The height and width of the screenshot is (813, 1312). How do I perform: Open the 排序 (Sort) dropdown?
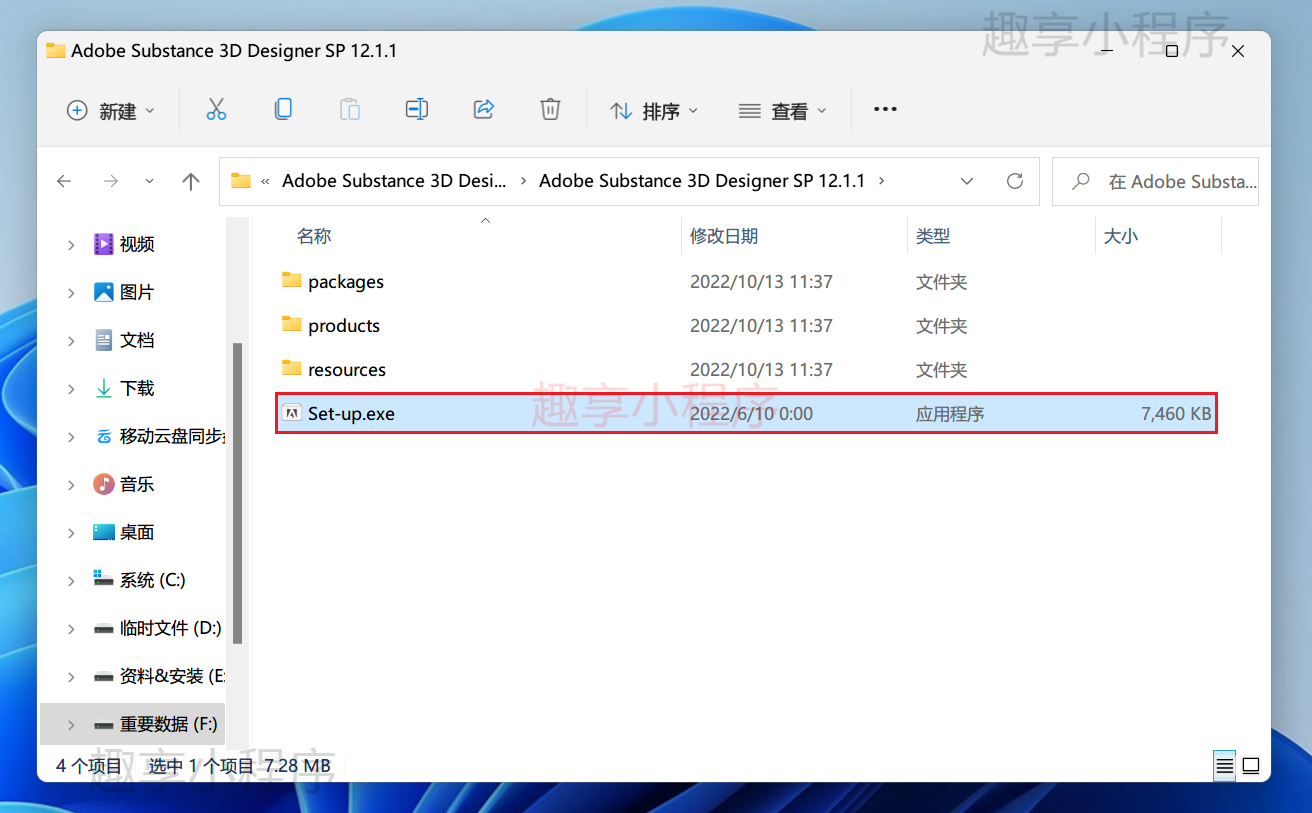tap(654, 110)
